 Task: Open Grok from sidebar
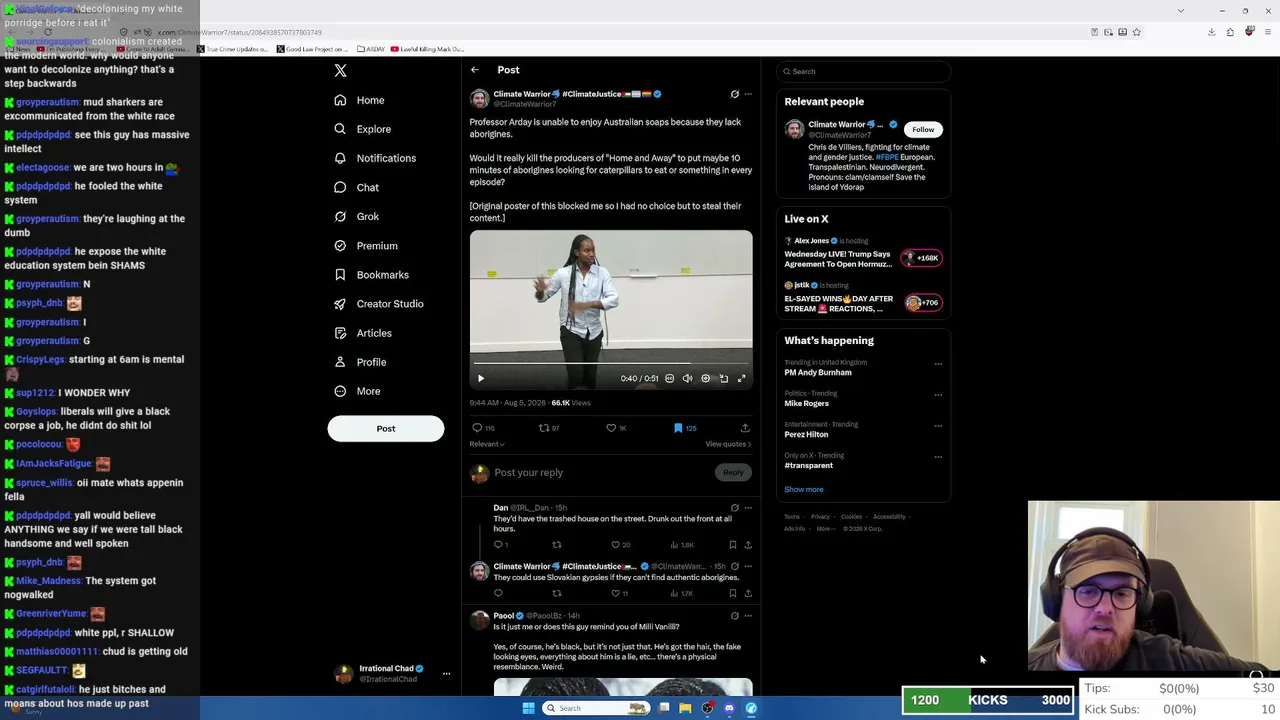(356, 216)
